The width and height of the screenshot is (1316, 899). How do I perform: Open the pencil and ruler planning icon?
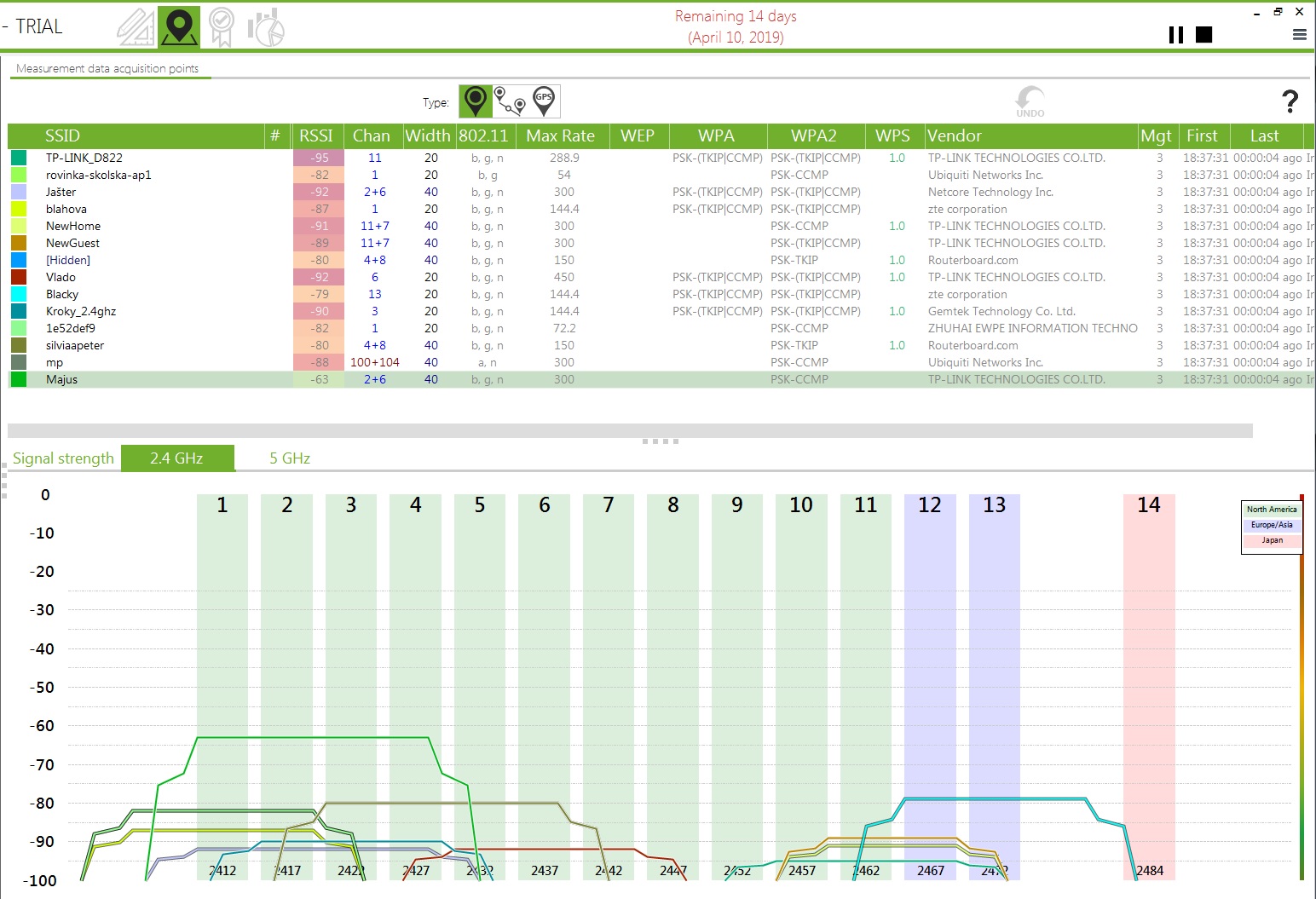click(x=136, y=27)
